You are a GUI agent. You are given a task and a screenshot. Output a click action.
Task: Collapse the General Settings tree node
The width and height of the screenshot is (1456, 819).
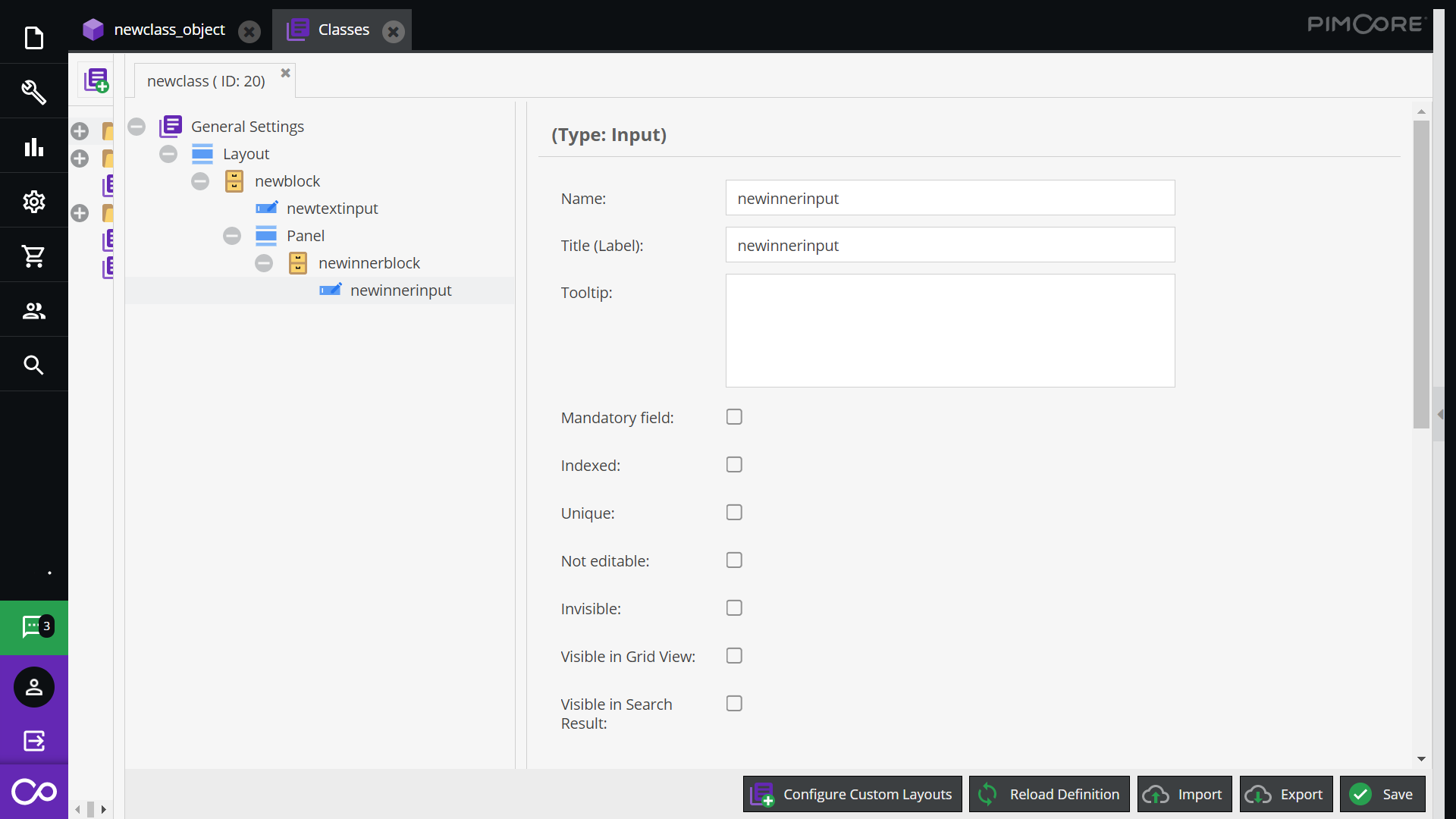coord(136,126)
